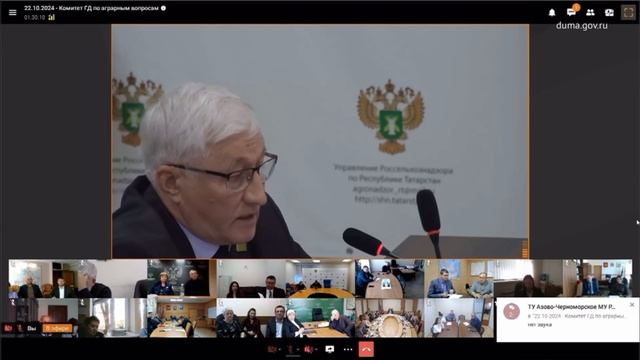Viewport: 640px width, 360px height.
Task: Show the participants list
Action: click(x=590, y=13)
